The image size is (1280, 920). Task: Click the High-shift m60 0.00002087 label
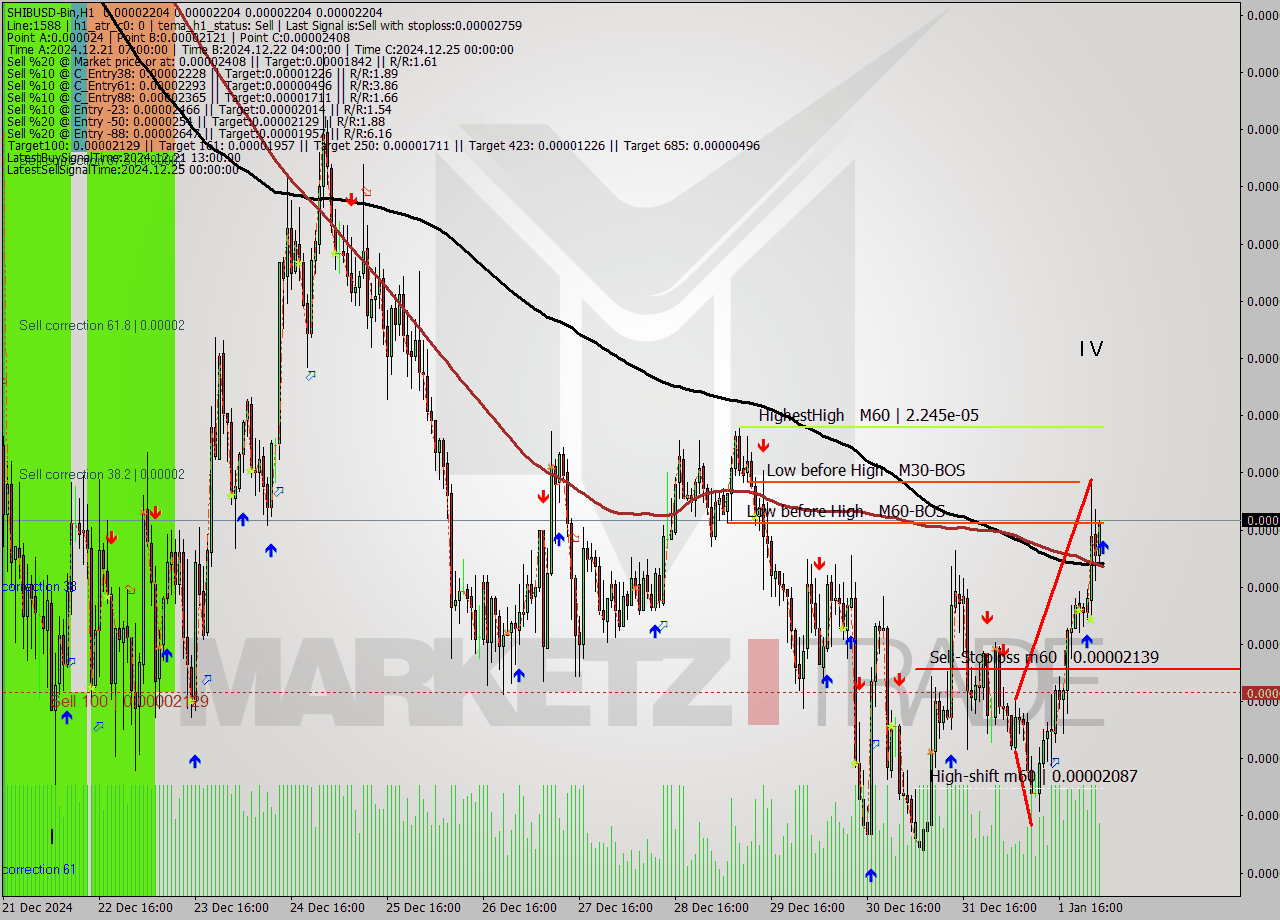pyautogui.click(x=1033, y=776)
